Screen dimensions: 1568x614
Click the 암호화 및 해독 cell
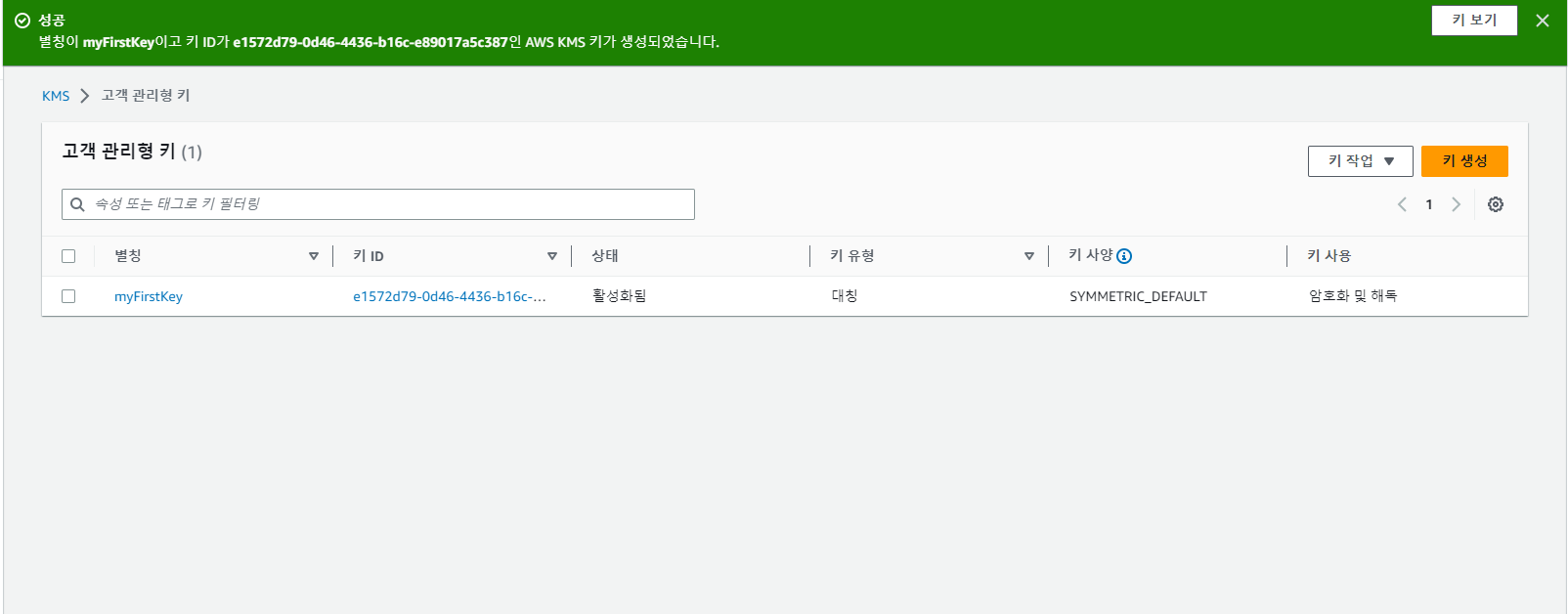[1353, 296]
